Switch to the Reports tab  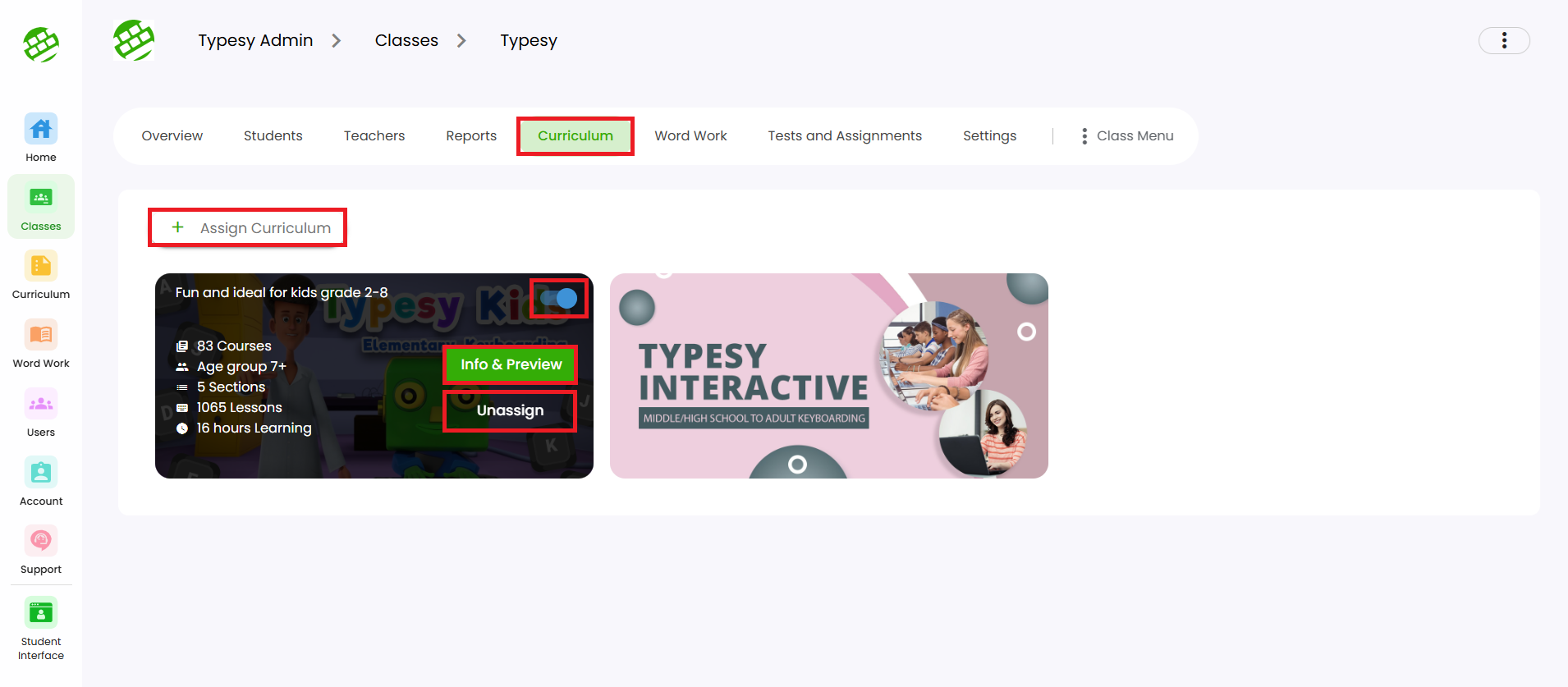click(x=471, y=136)
